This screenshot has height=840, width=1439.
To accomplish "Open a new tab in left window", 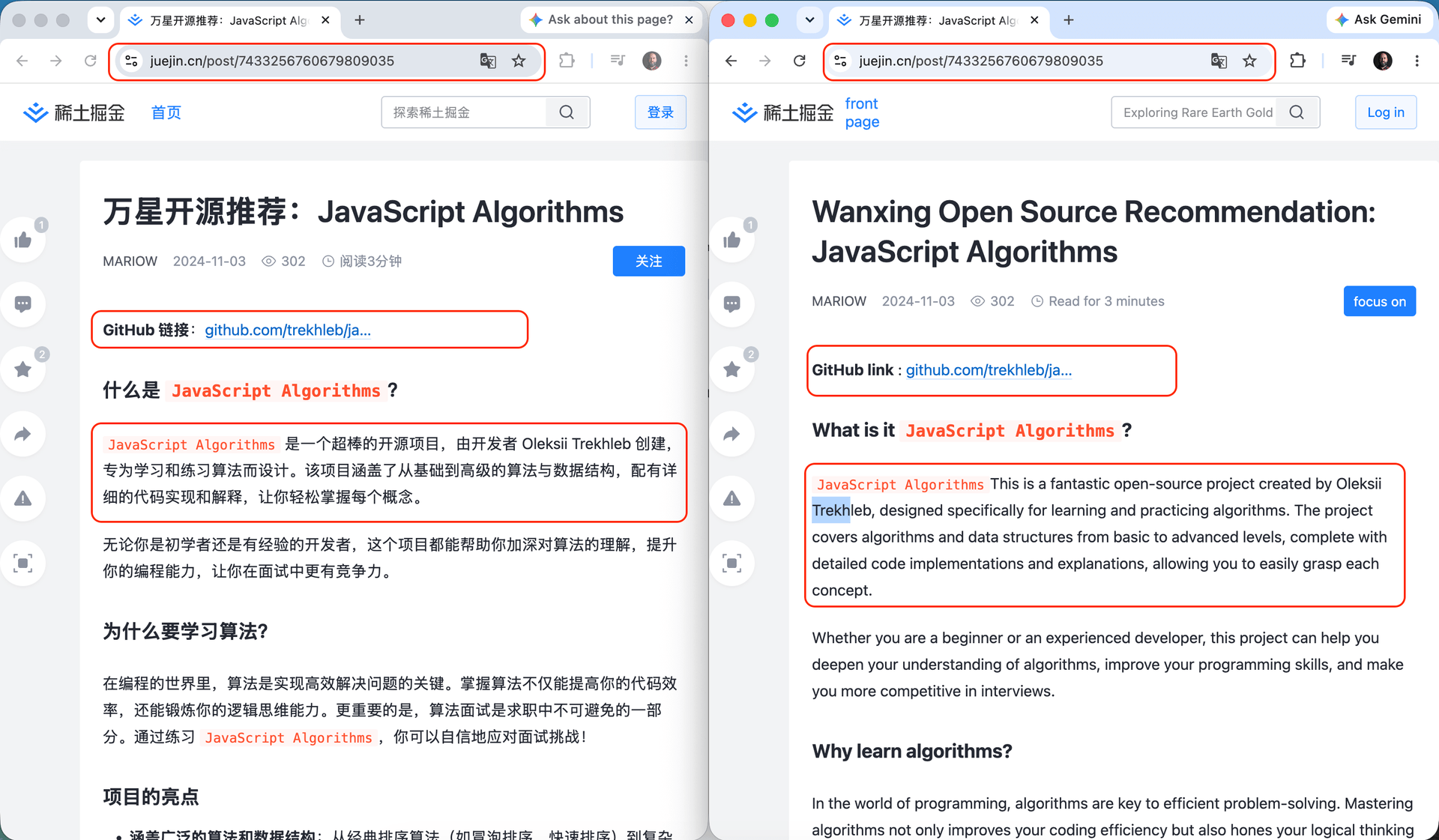I will (x=360, y=20).
